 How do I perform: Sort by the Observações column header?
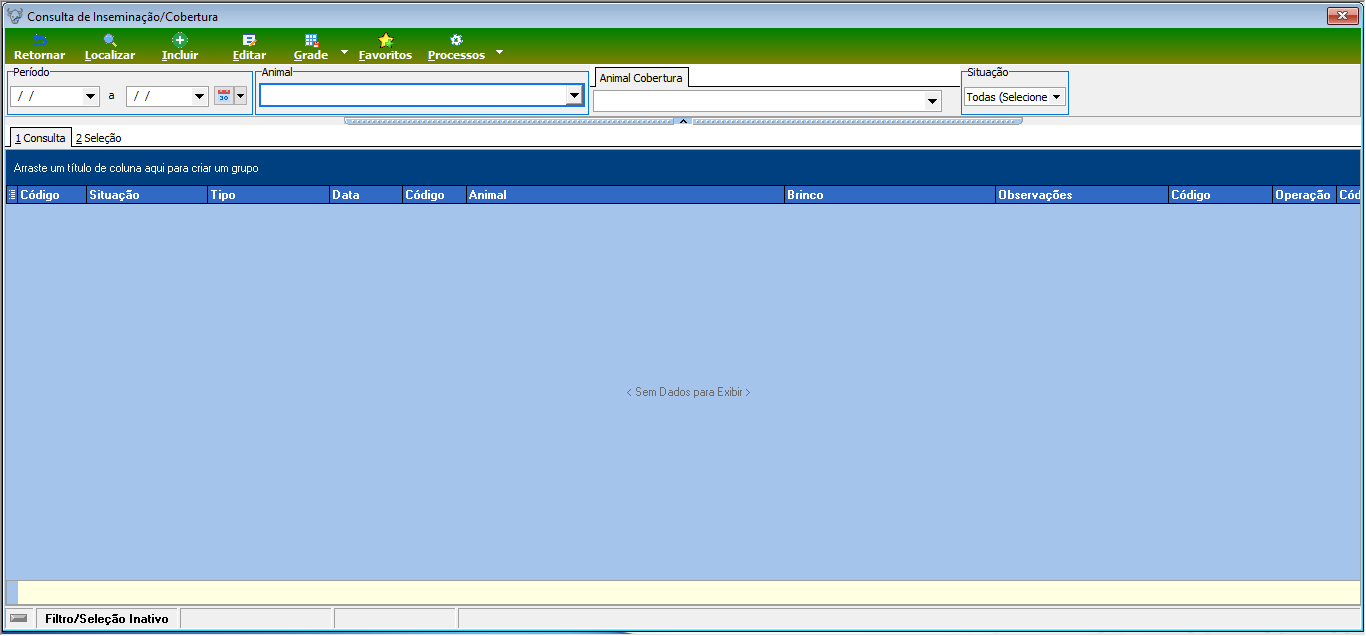click(x=1082, y=195)
